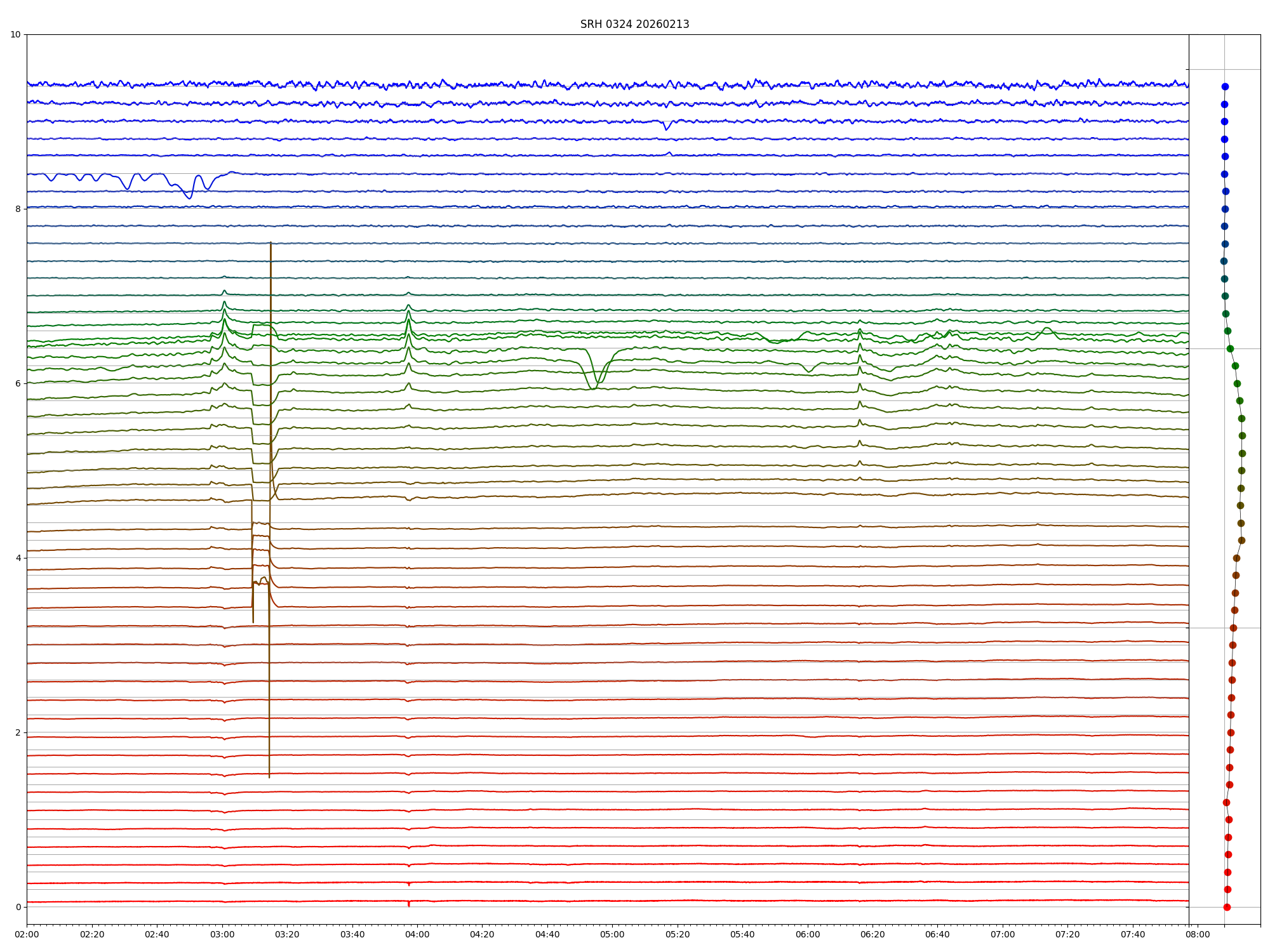The height and width of the screenshot is (952, 1270).
Task: Click the bottommost red dot in right panel
Action: pos(1227,907)
